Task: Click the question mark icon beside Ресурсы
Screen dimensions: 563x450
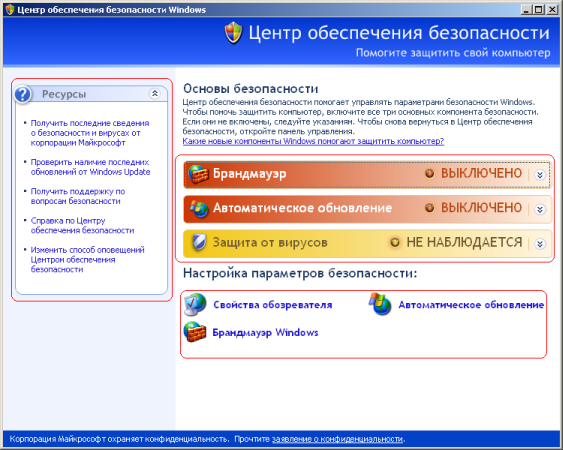Action: tap(23, 94)
